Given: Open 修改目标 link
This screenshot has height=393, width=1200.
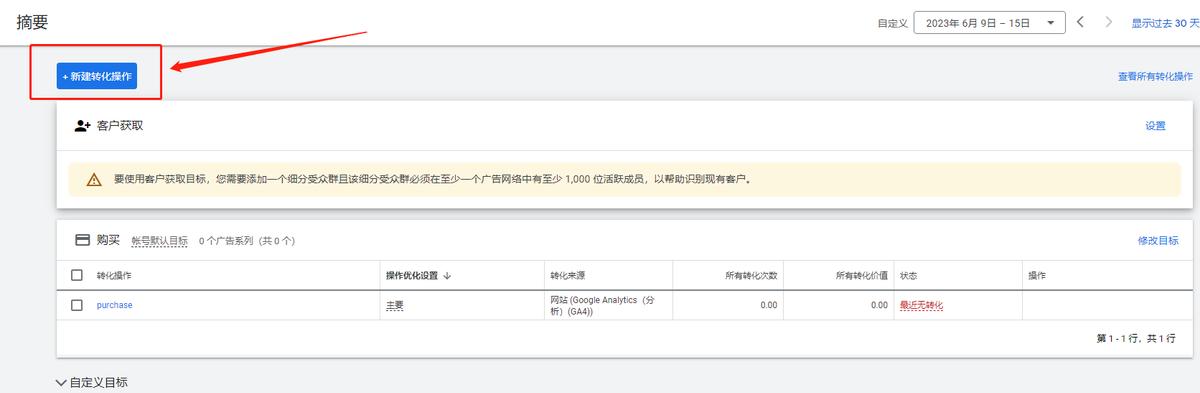Looking at the screenshot, I should (1158, 241).
